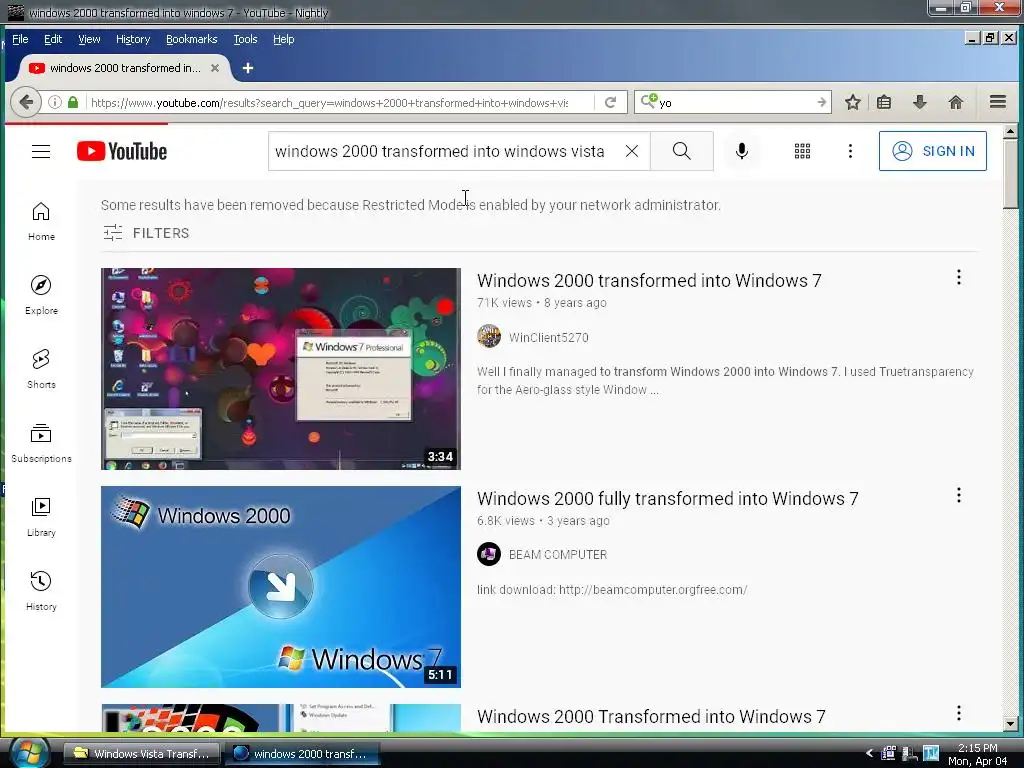Open the File menu
The height and width of the screenshot is (768, 1024).
(20, 39)
